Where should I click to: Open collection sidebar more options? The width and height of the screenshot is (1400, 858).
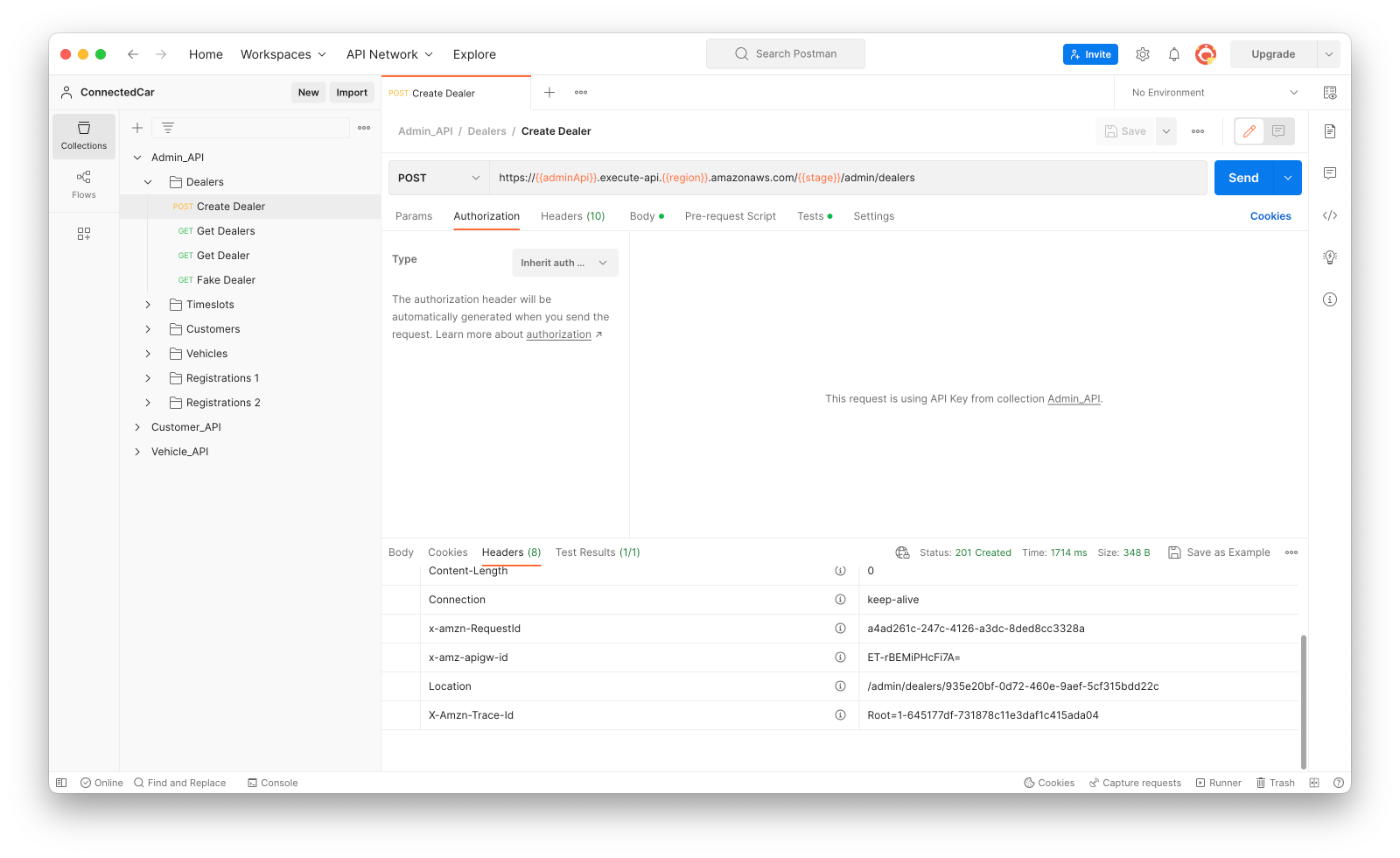[364, 128]
